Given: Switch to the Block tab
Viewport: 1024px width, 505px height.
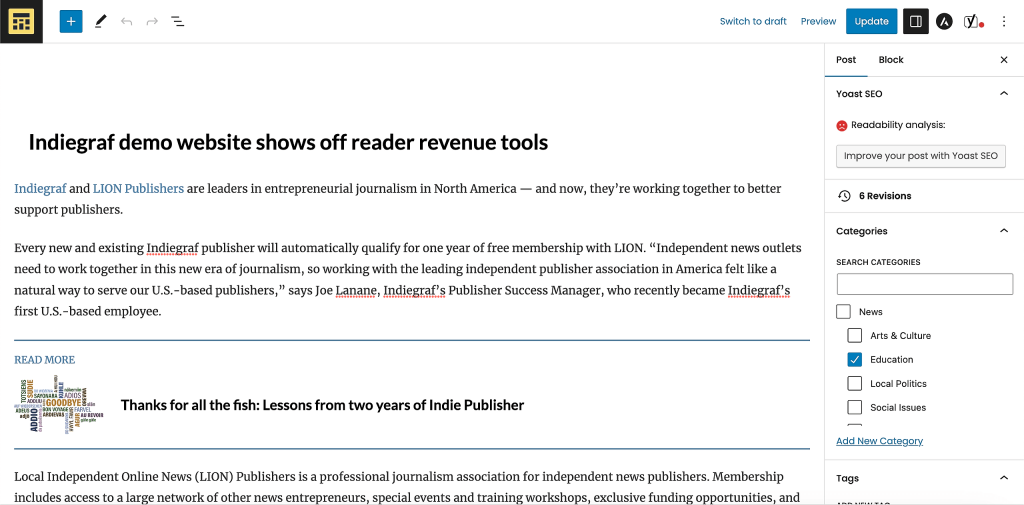Looking at the screenshot, I should click(x=891, y=60).
